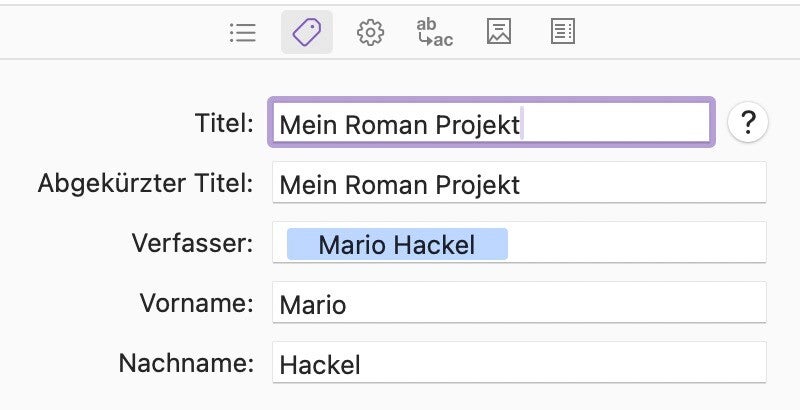Click the Nachname text field
This screenshot has height=410, width=800.
point(518,363)
